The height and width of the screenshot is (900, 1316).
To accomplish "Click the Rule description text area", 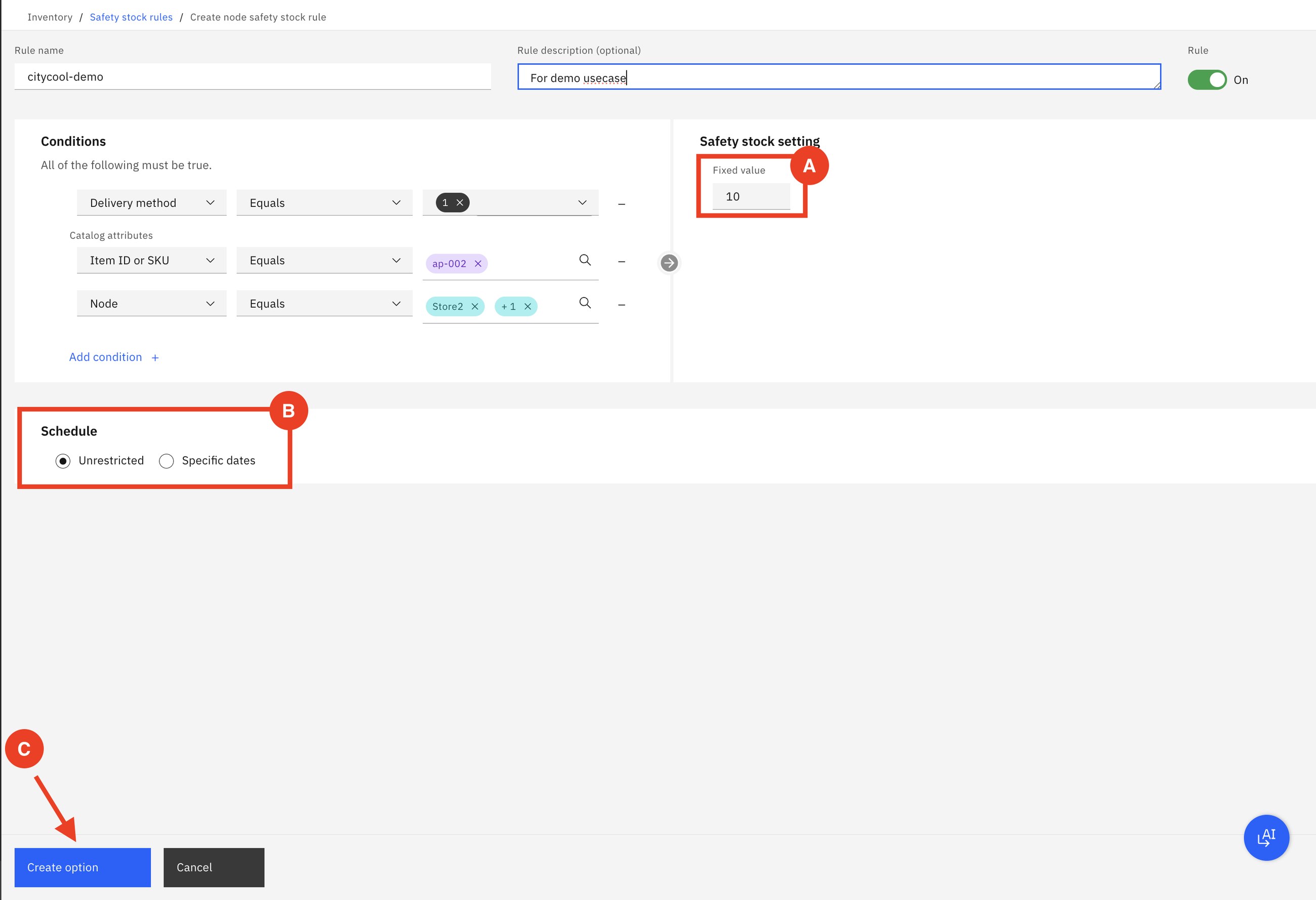I will click(x=839, y=76).
